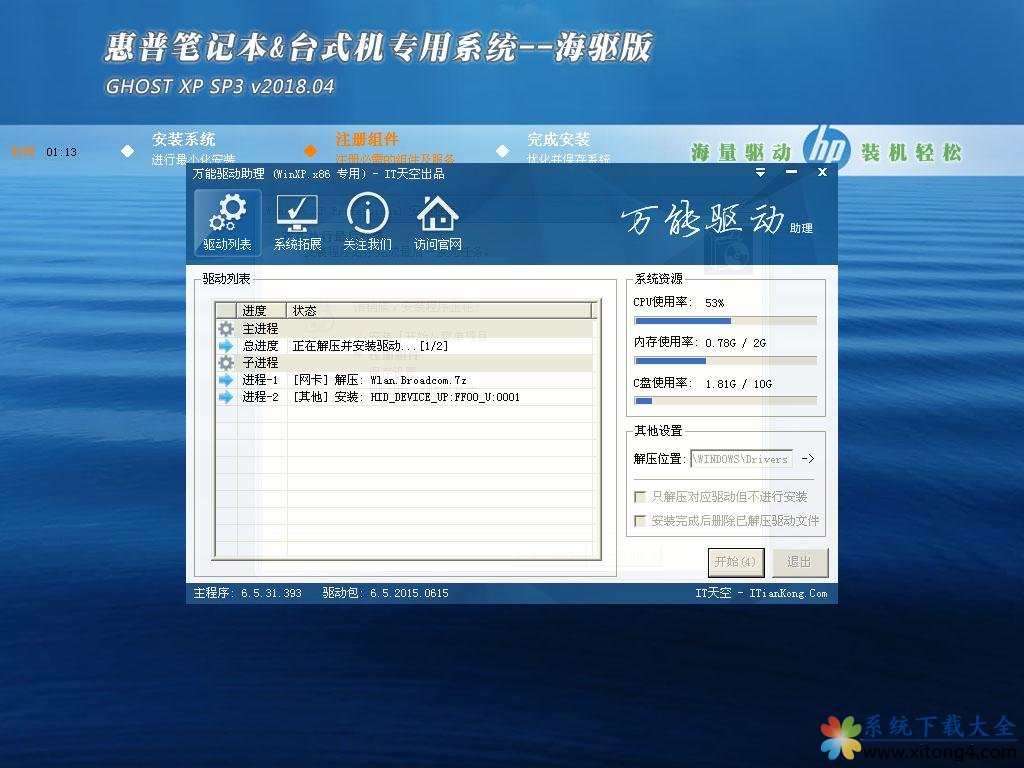Click the 退出 button

click(x=799, y=562)
